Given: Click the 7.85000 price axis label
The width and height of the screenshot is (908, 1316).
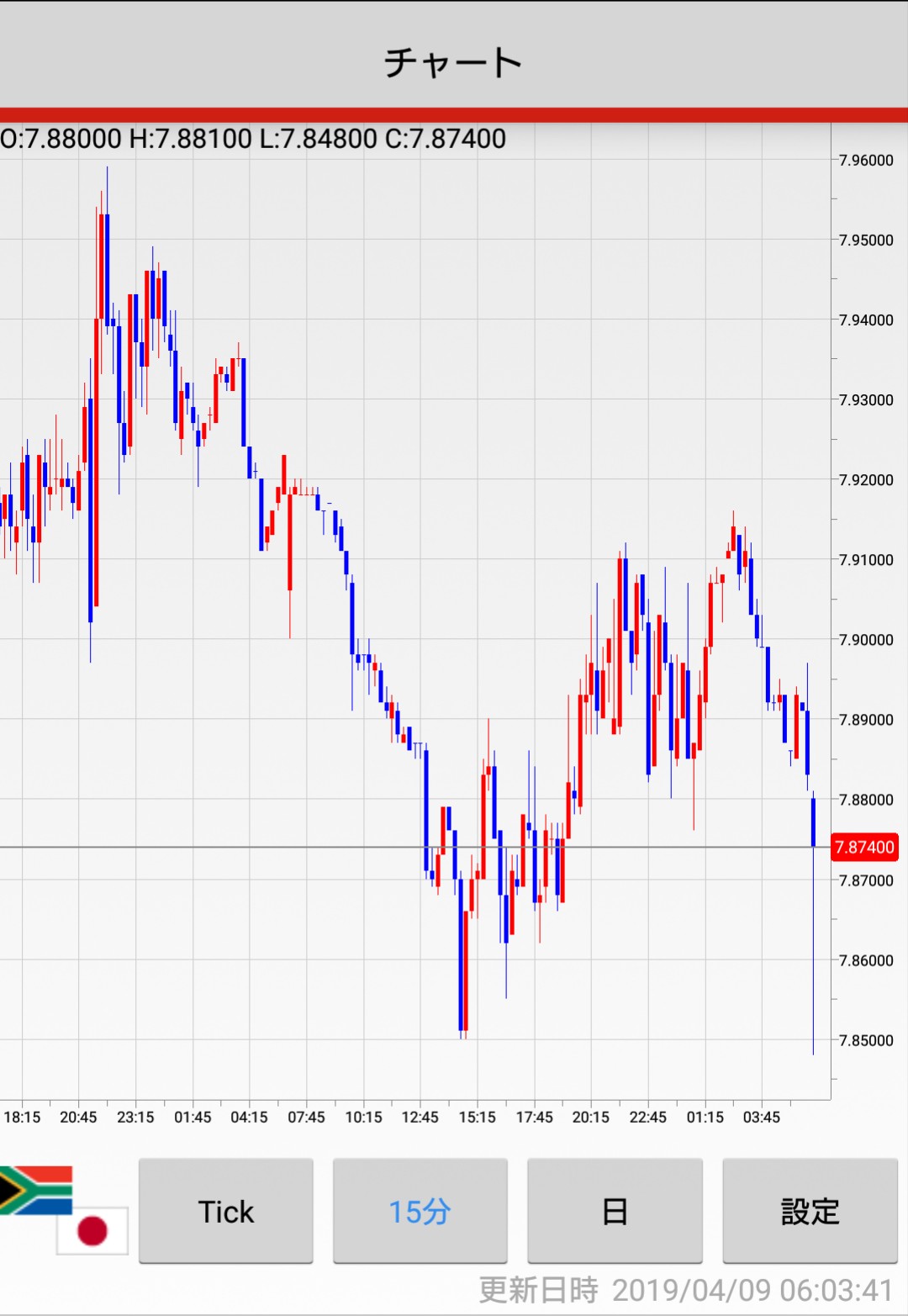Looking at the screenshot, I should (866, 1040).
